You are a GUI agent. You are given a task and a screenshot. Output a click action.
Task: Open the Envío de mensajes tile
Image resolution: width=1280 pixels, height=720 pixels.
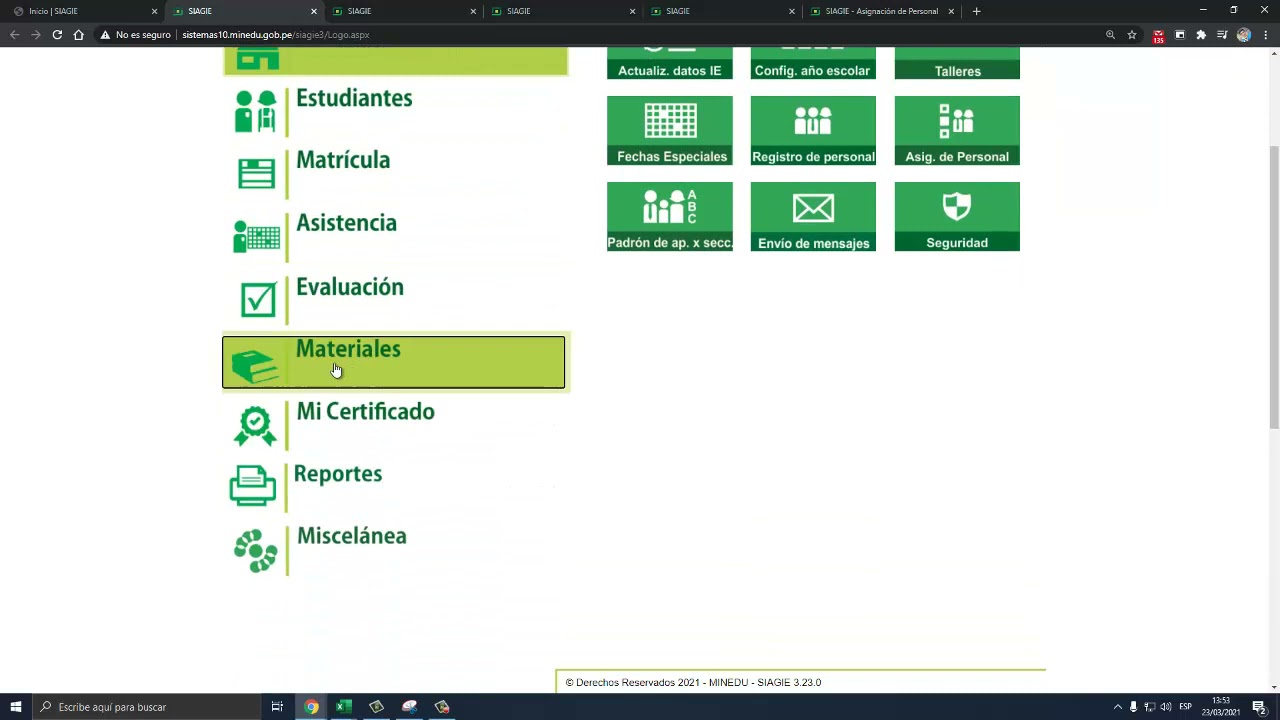(x=813, y=216)
